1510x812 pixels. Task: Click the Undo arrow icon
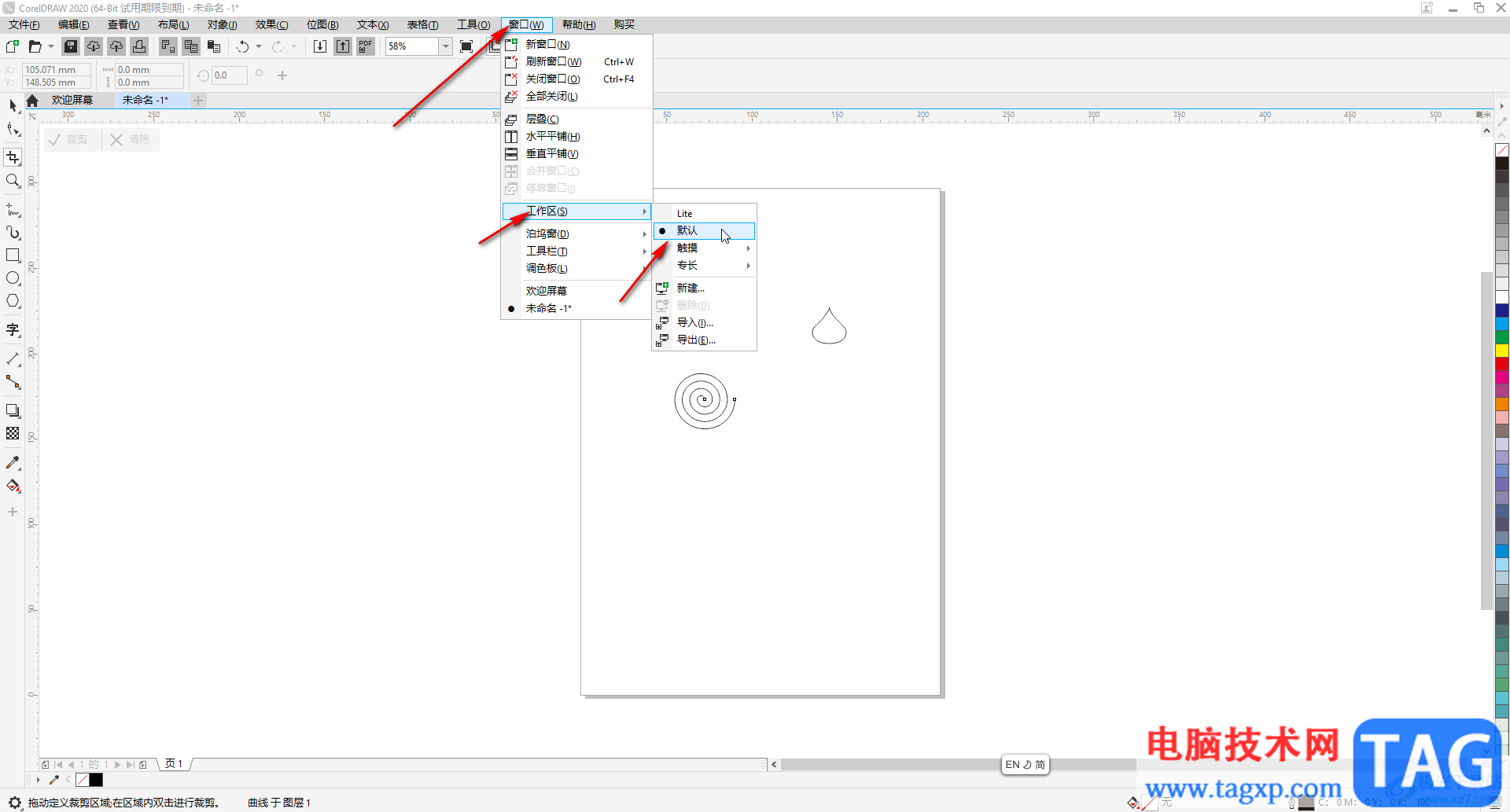pyautogui.click(x=243, y=46)
